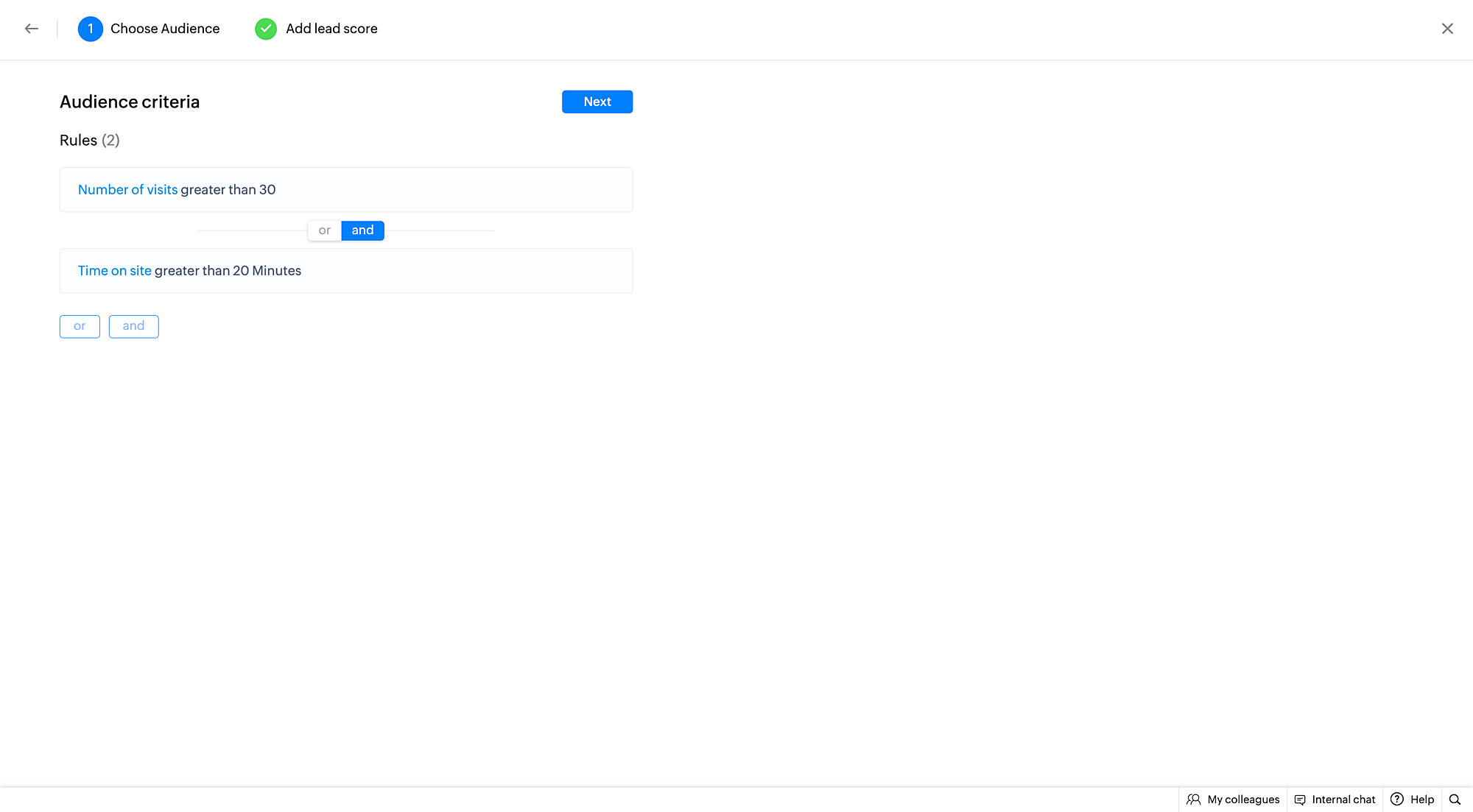Switch rule connector to 'or'
1473x812 pixels.
coord(324,230)
